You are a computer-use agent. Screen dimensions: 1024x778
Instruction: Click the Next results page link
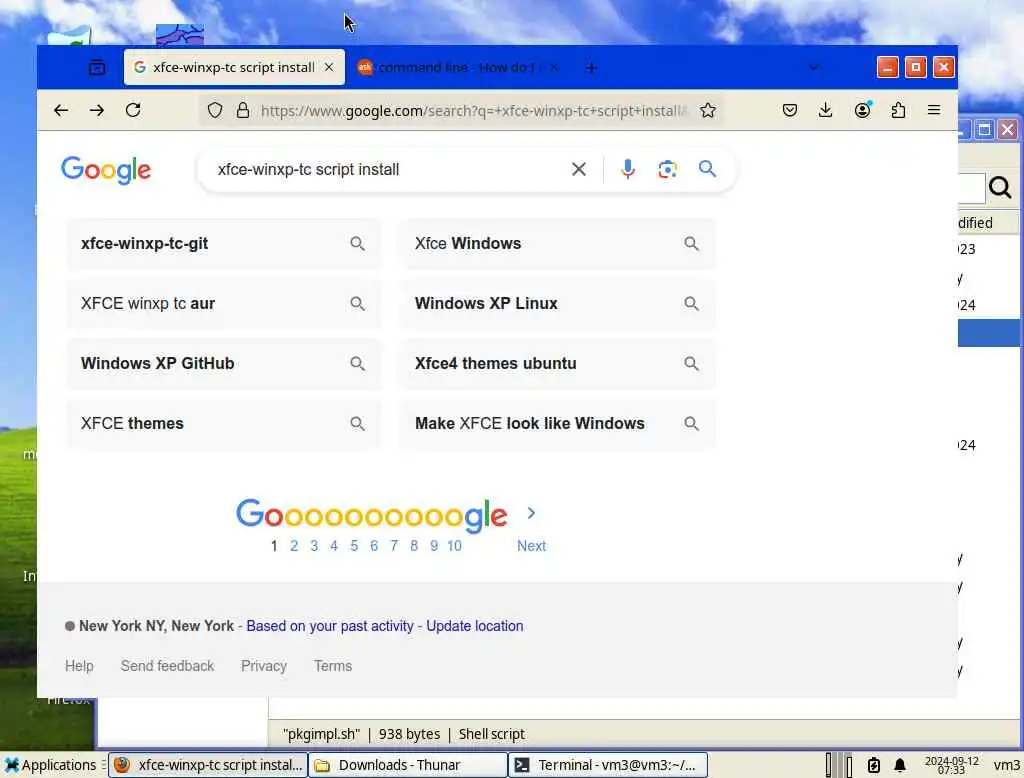coord(532,546)
